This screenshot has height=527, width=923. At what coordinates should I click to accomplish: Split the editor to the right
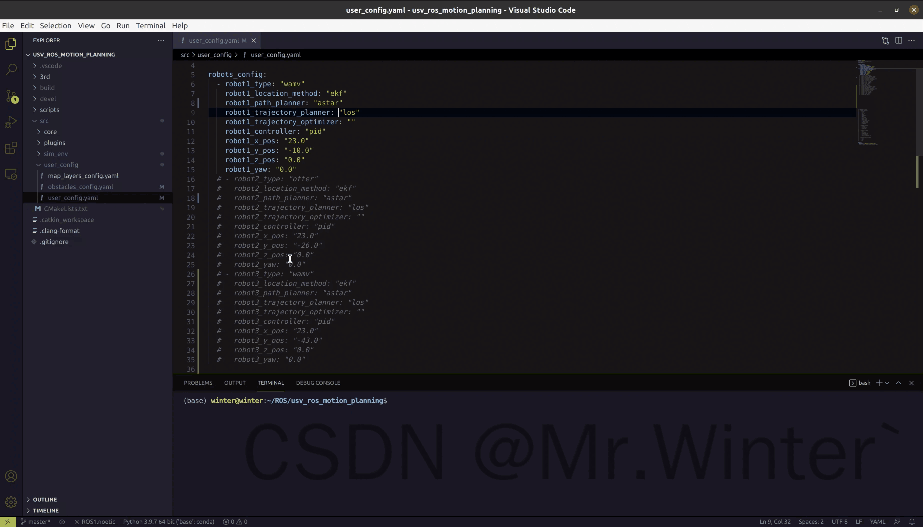tap(898, 41)
